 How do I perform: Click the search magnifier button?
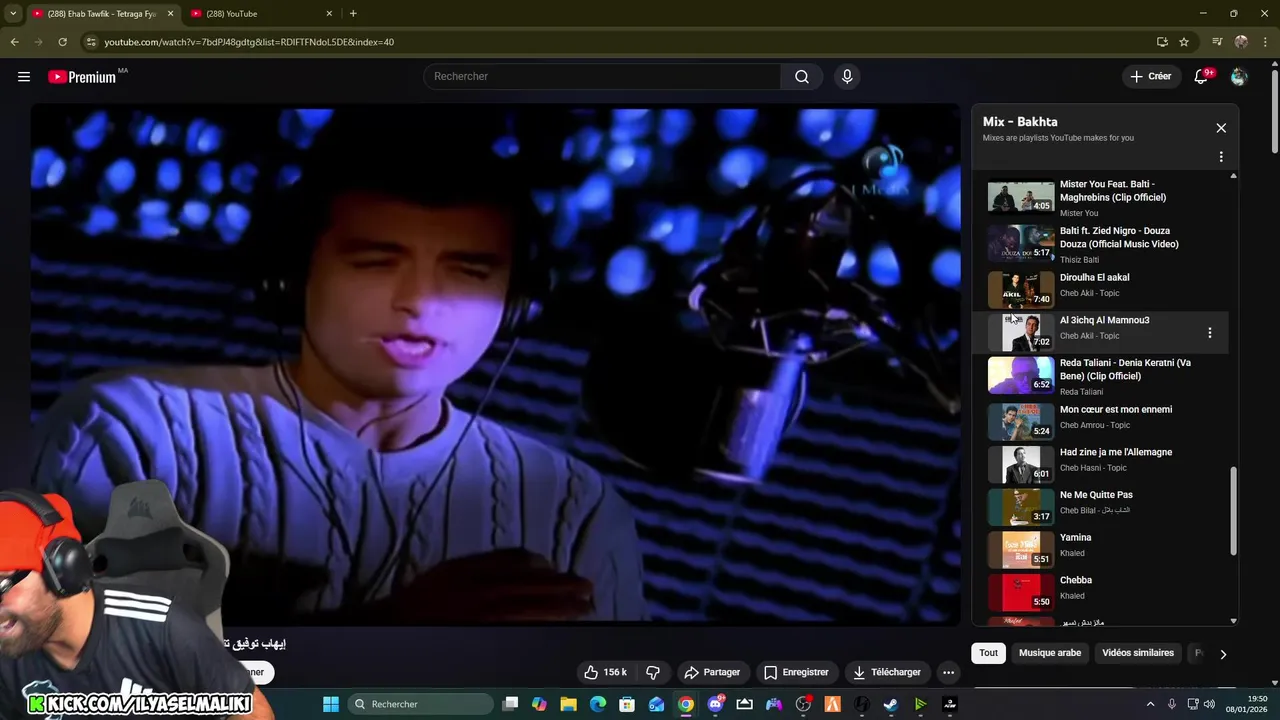tap(802, 77)
